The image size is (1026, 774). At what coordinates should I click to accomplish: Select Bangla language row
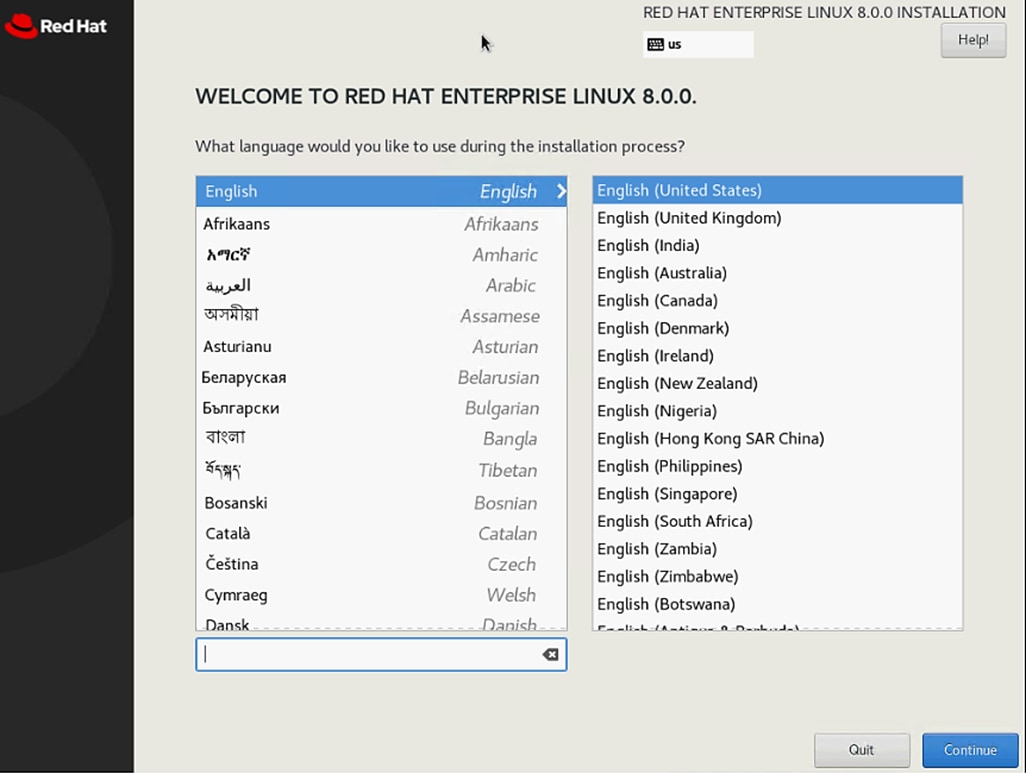[381, 439]
